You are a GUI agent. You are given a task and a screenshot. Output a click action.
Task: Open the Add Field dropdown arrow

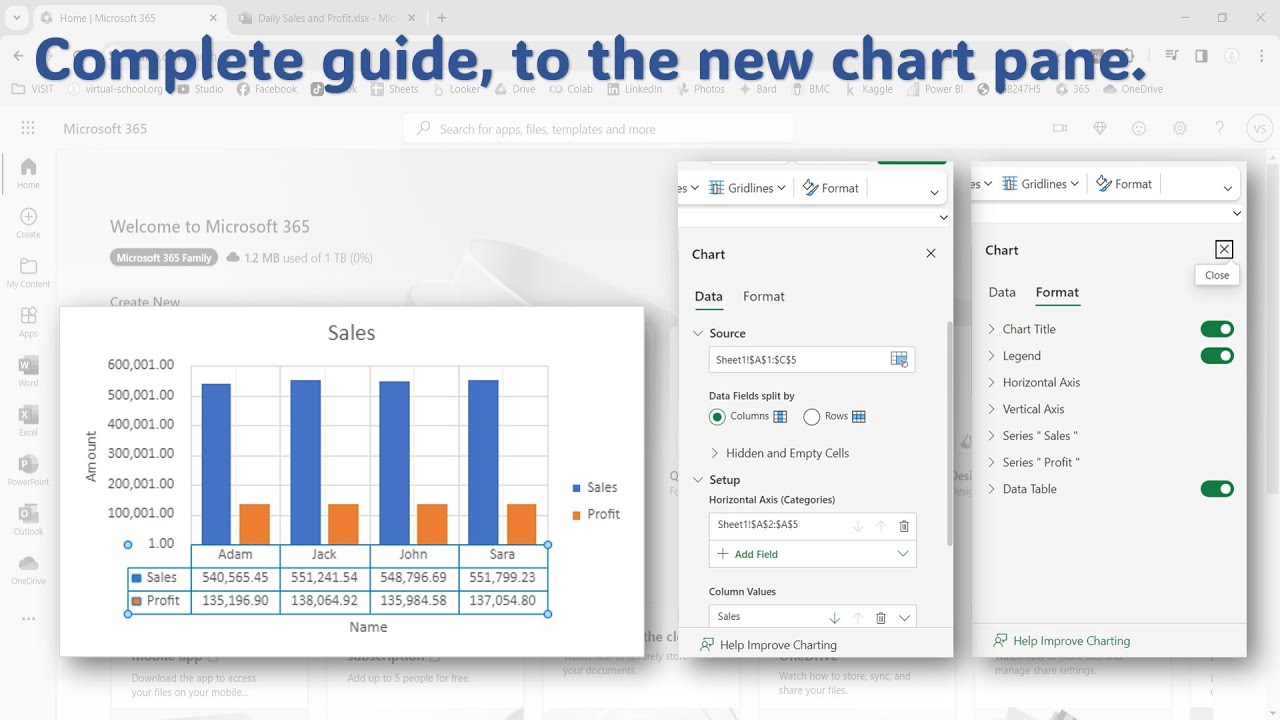(903, 554)
